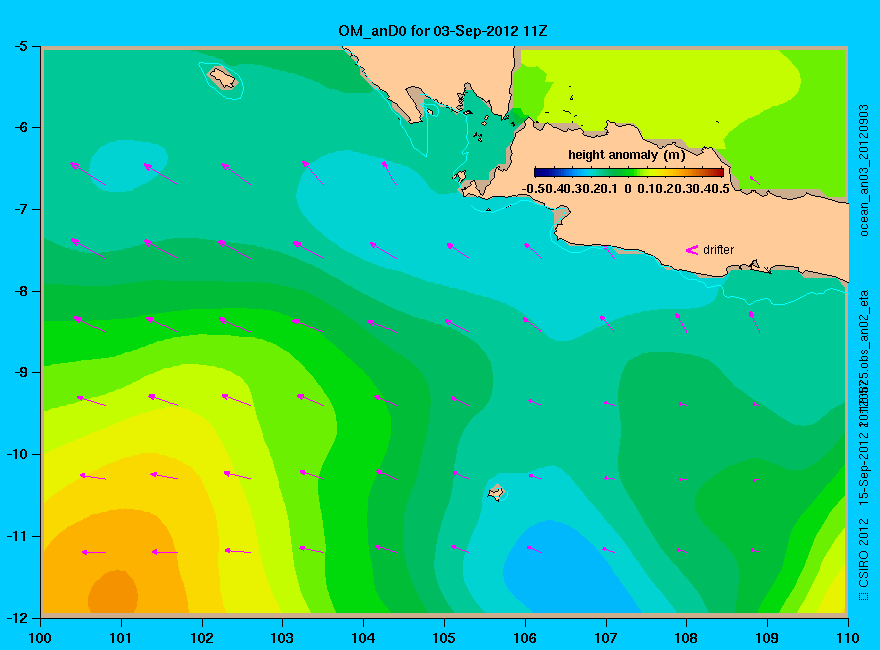Click the -8 latitude axis label
This screenshot has height=650, width=880.
pos(20,291)
